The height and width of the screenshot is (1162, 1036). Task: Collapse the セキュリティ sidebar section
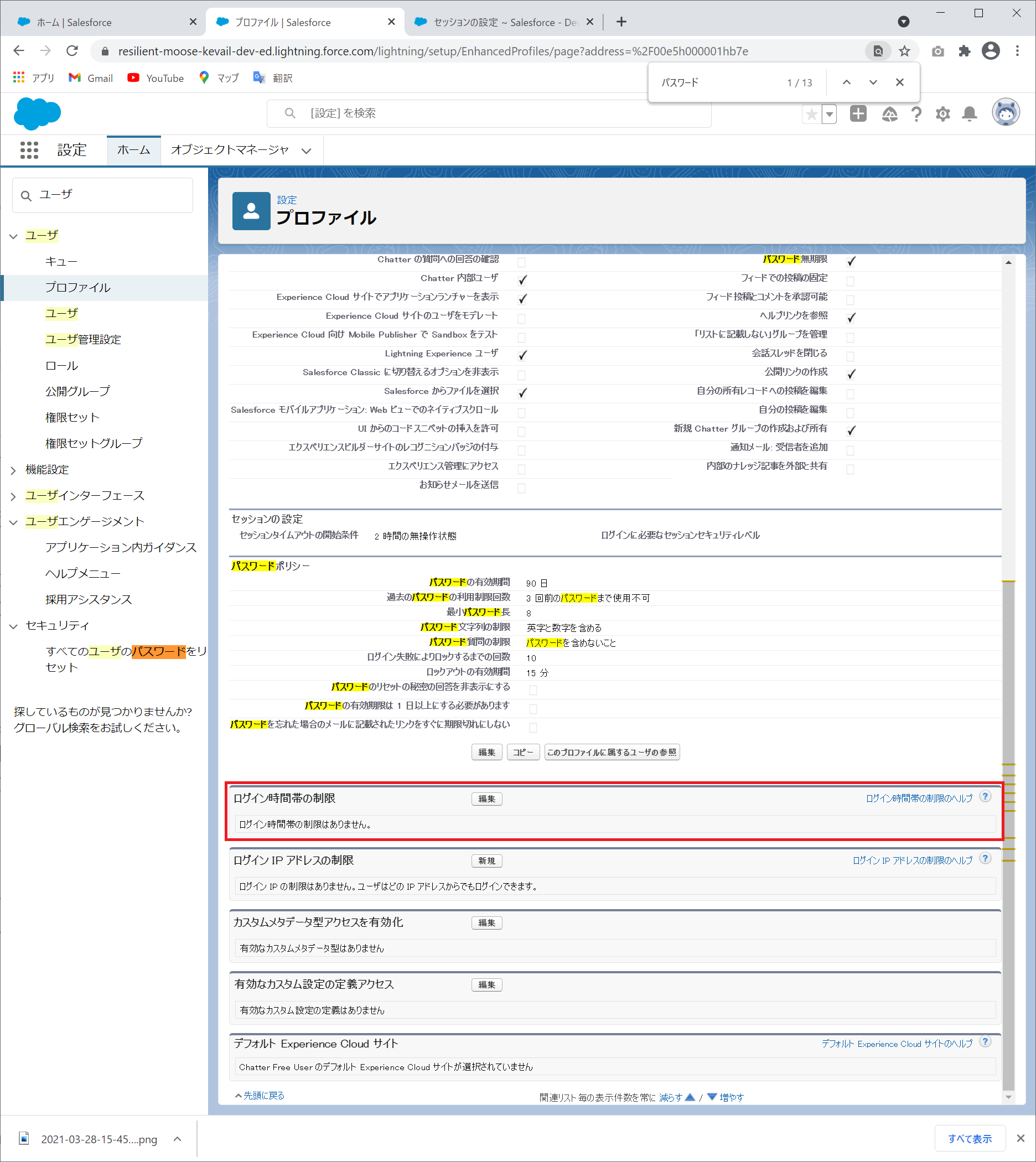click(x=14, y=626)
